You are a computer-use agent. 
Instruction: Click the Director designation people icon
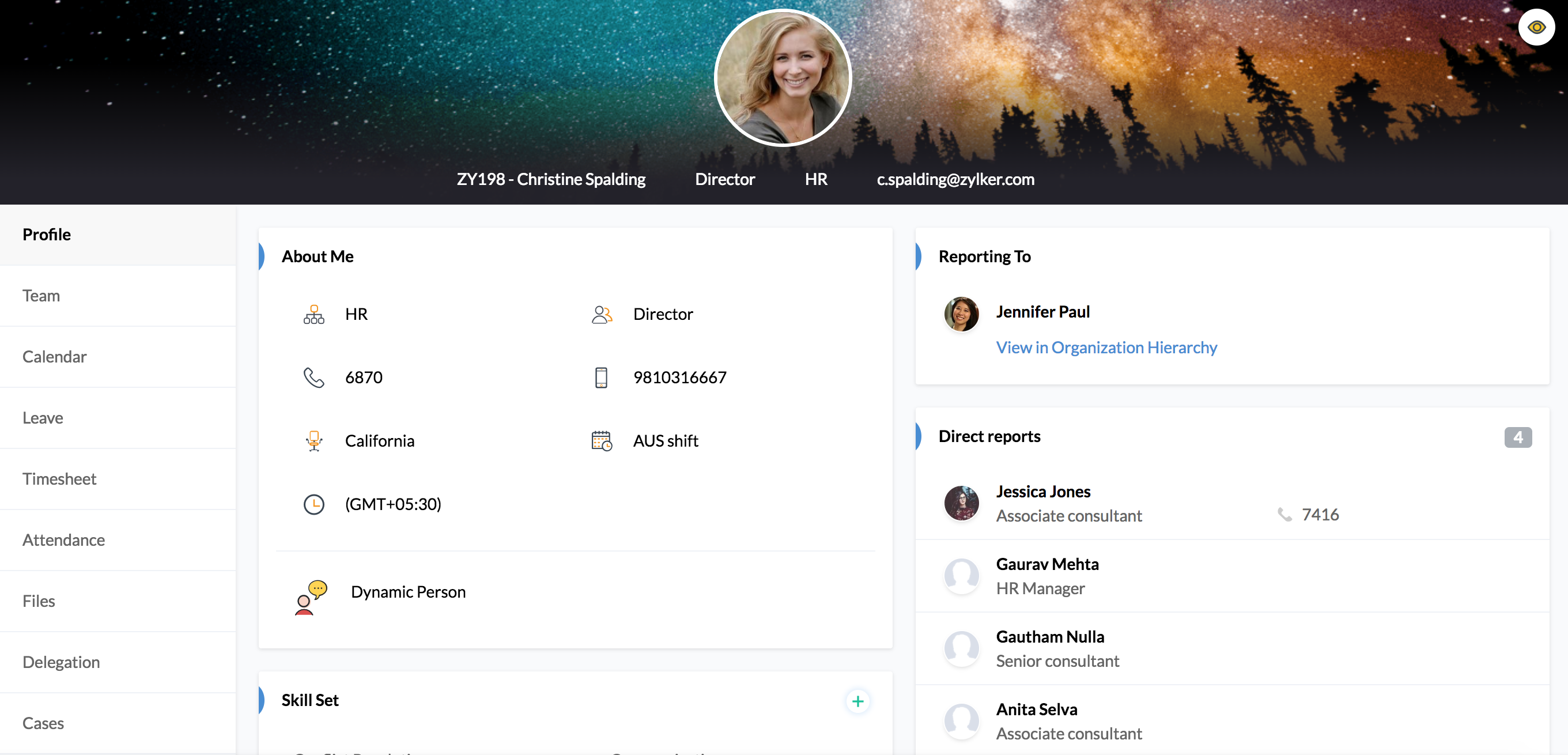pos(602,314)
